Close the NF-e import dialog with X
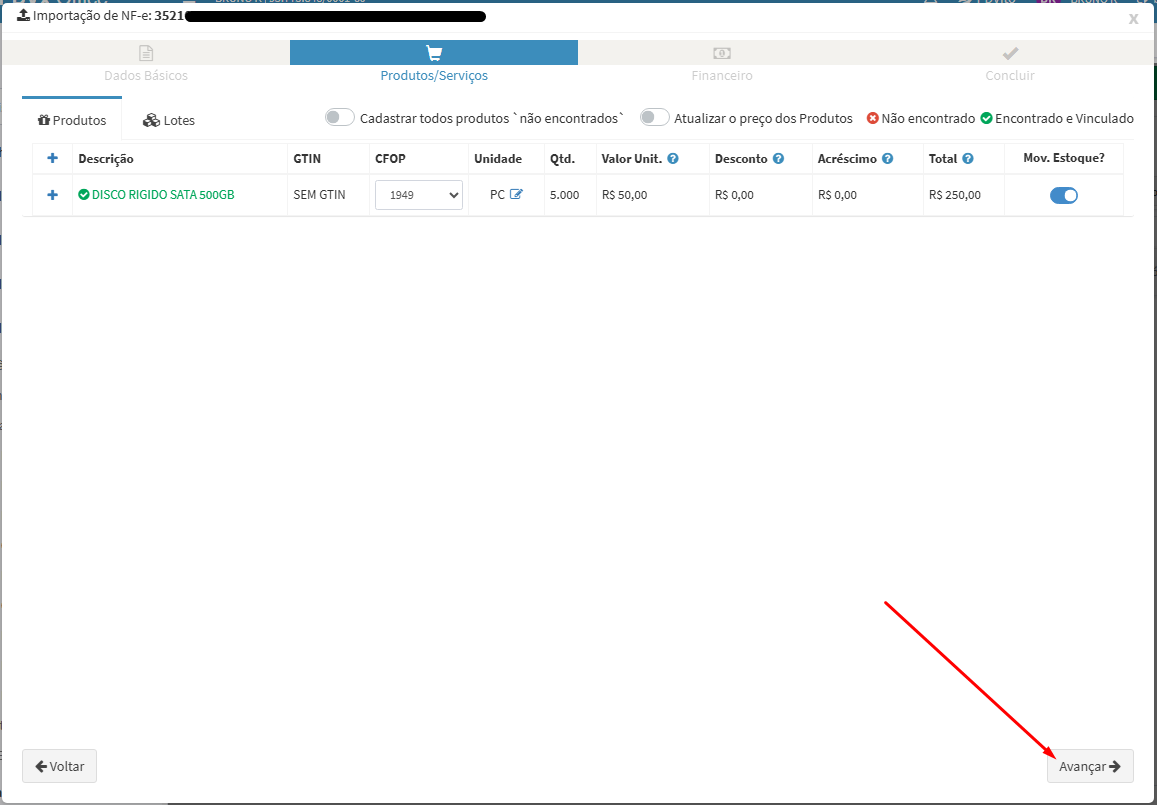 click(1133, 19)
